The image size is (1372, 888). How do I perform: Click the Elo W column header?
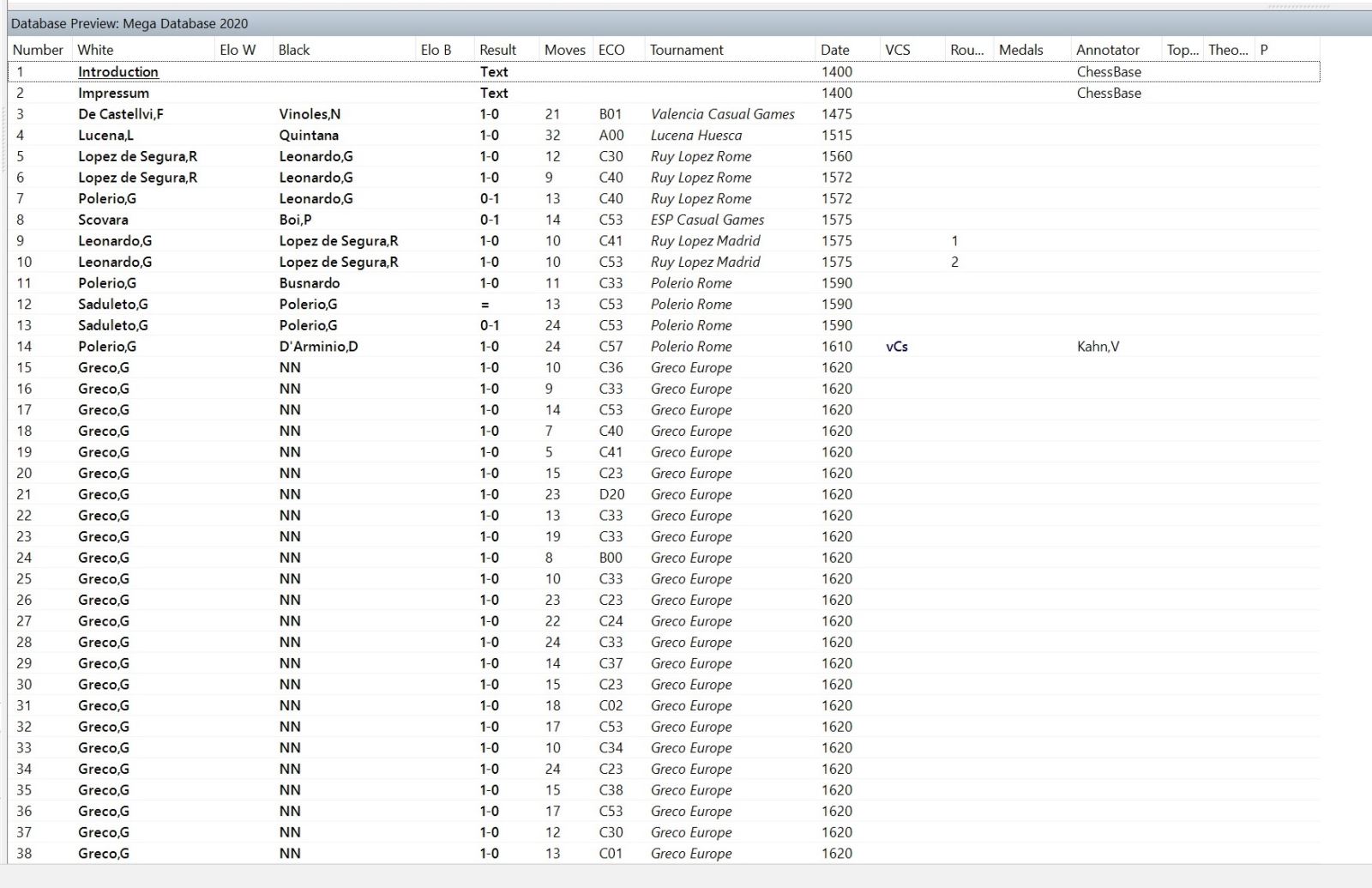click(238, 50)
